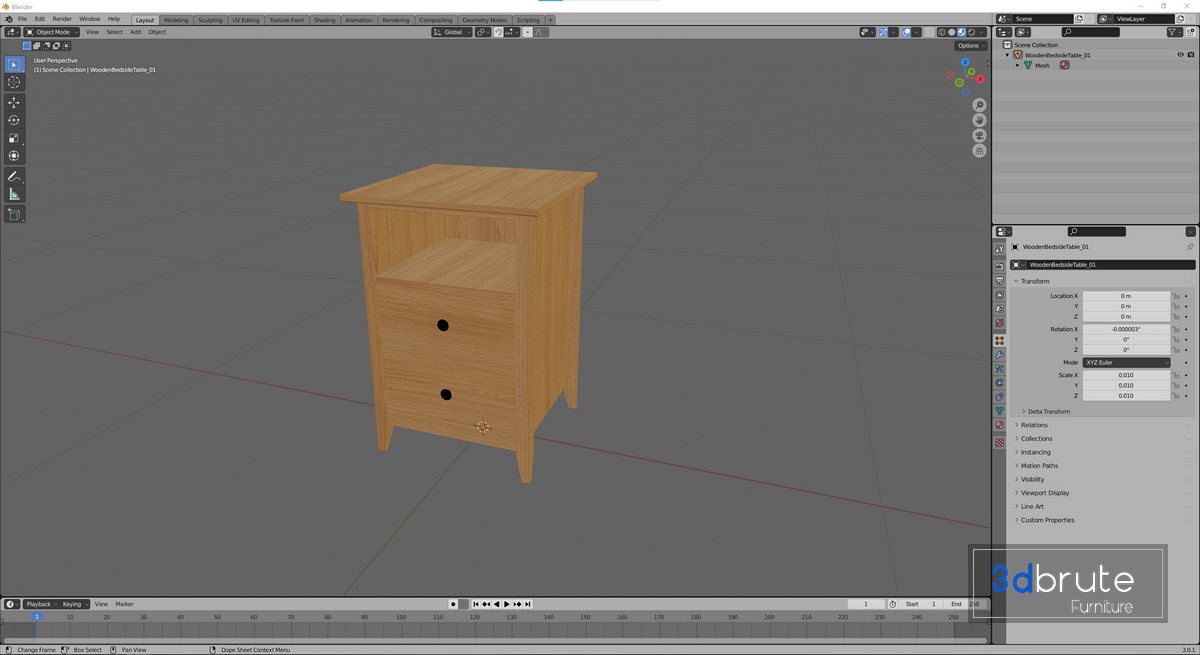This screenshot has width=1200, height=655.
Task: Open the viewport Options button
Action: point(969,45)
